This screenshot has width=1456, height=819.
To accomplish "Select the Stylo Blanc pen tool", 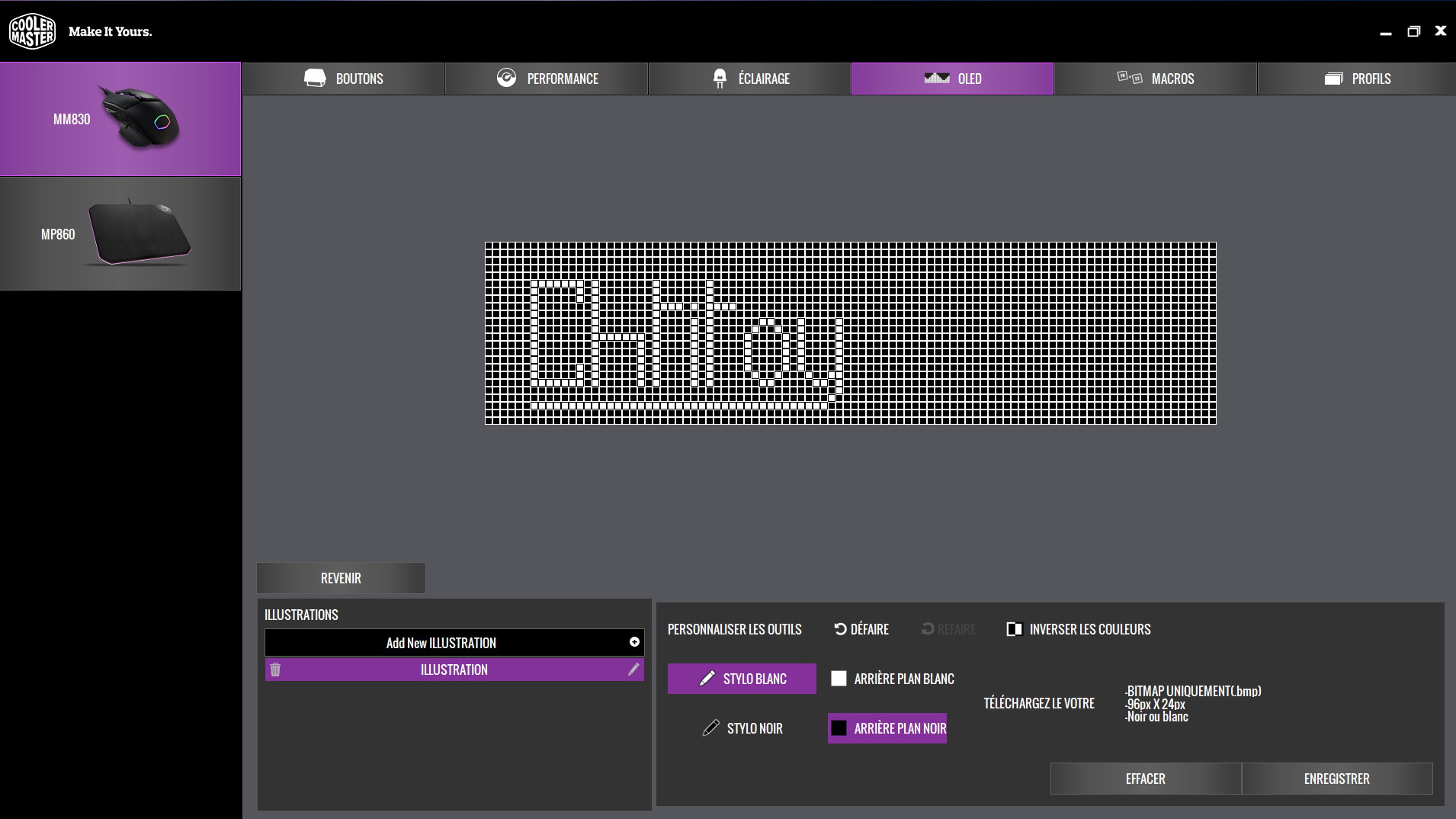I will click(742, 679).
